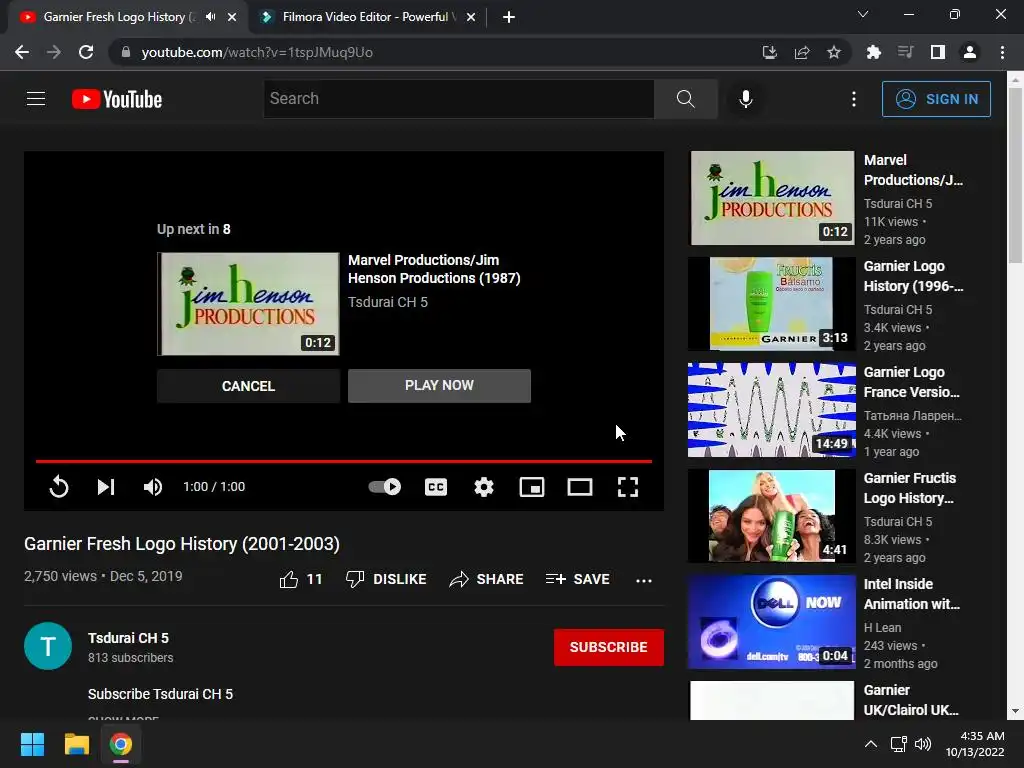Open Marvel Productions sidebar video thumbnail
This screenshot has width=1024, height=768.
click(x=772, y=198)
